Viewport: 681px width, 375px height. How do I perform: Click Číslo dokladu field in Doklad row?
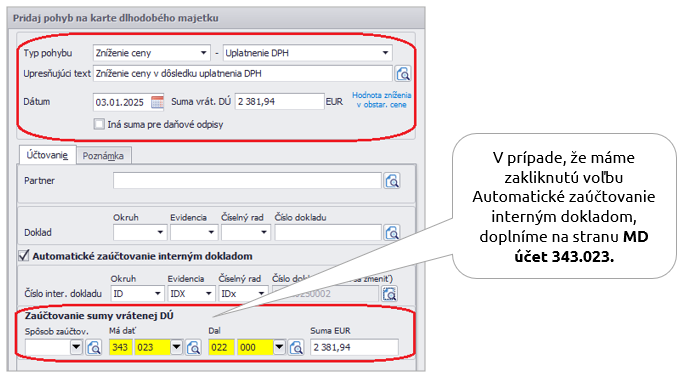[x=328, y=232]
